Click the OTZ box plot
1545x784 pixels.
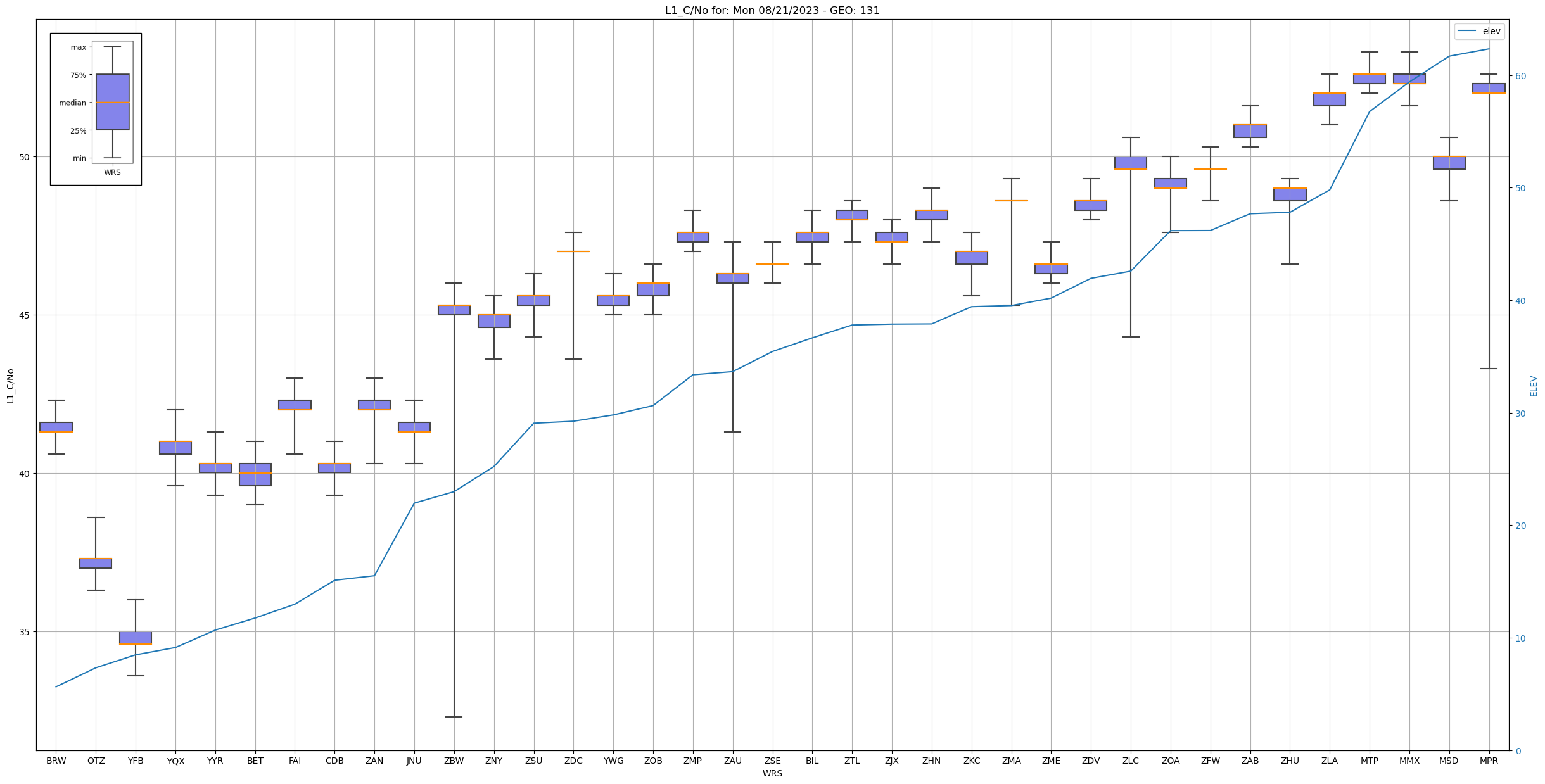[x=96, y=563]
